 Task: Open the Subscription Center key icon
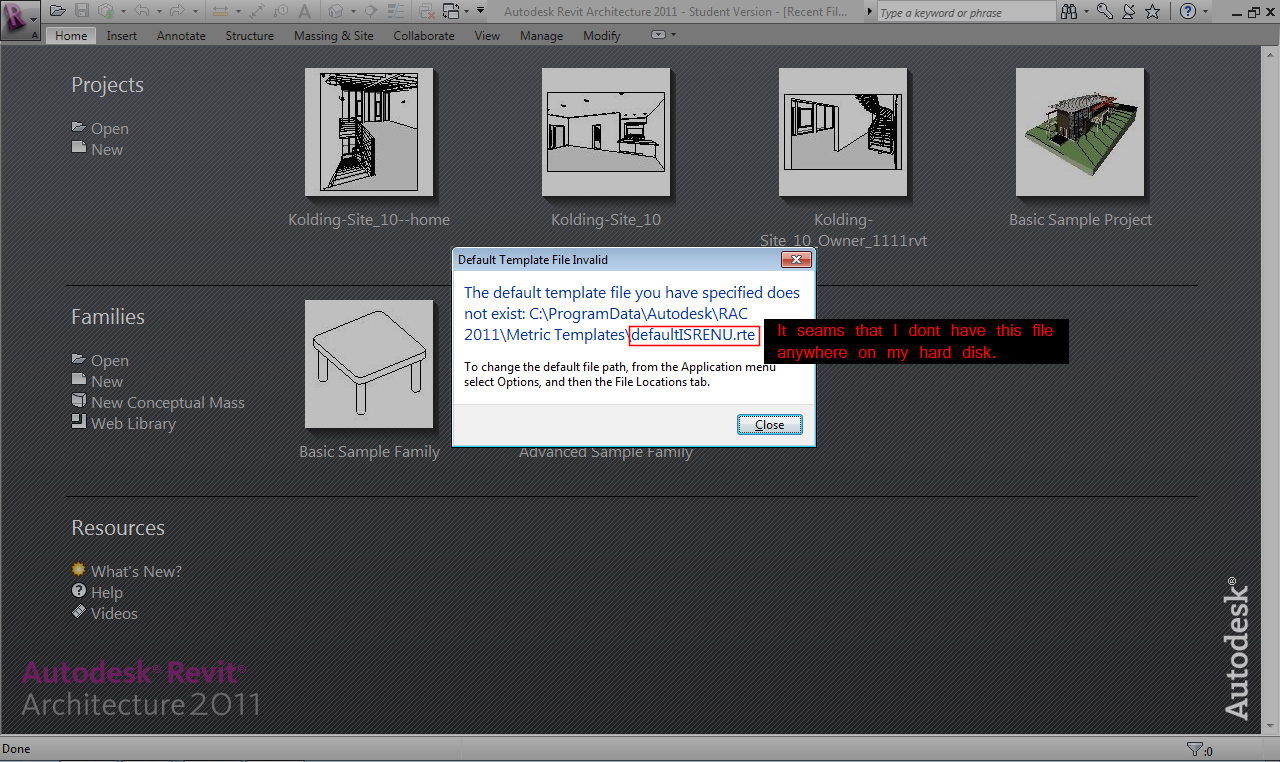[x=1105, y=11]
